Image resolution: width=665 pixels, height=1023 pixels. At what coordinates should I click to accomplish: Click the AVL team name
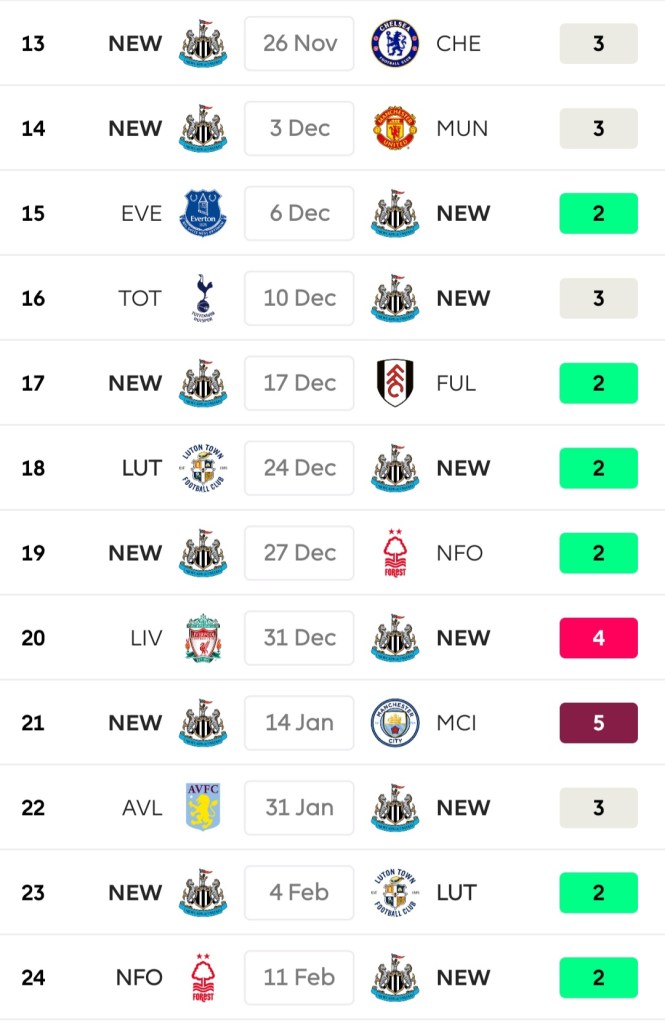click(142, 808)
